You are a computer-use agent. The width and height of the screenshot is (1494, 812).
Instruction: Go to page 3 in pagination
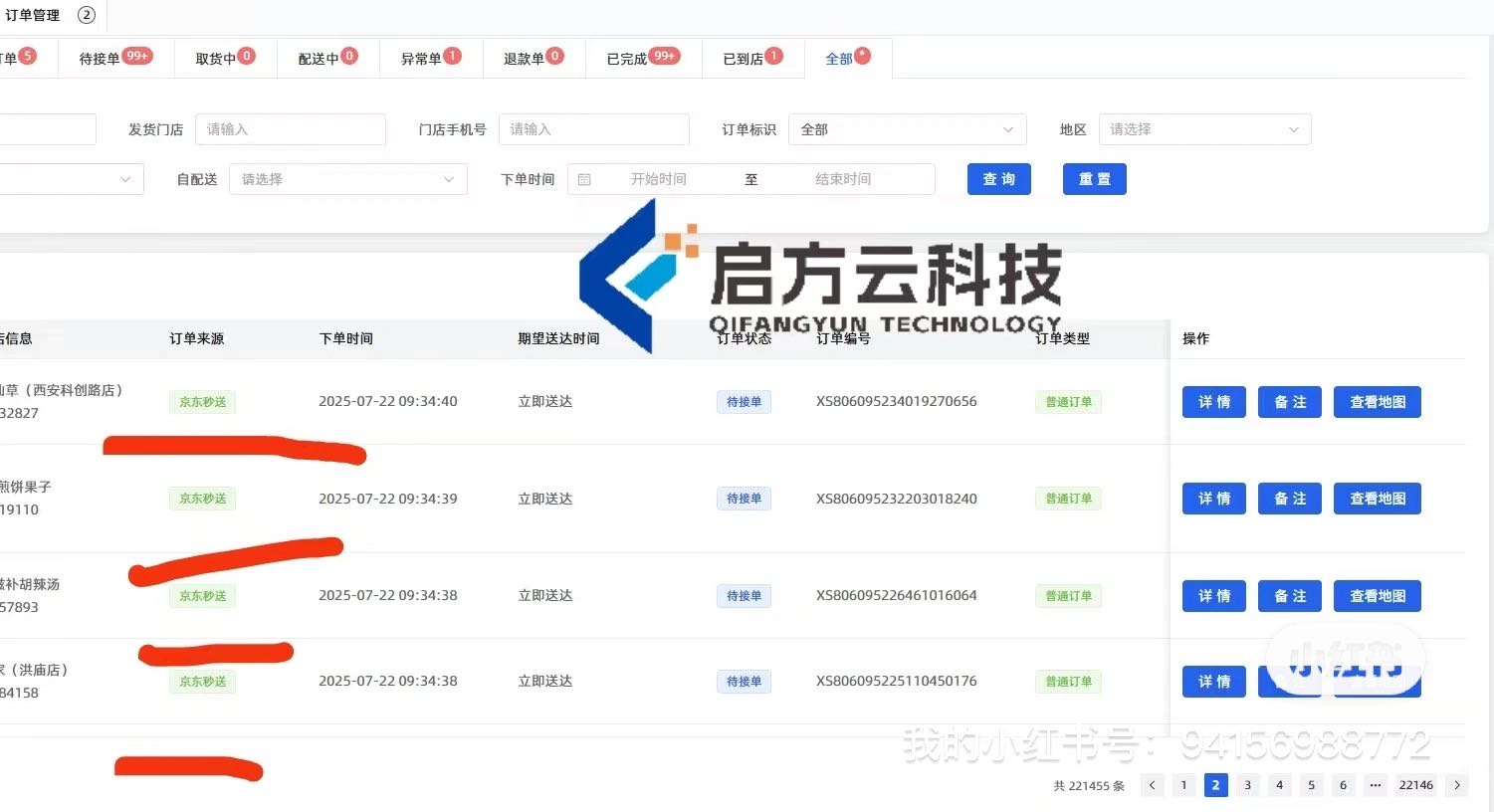click(x=1247, y=785)
